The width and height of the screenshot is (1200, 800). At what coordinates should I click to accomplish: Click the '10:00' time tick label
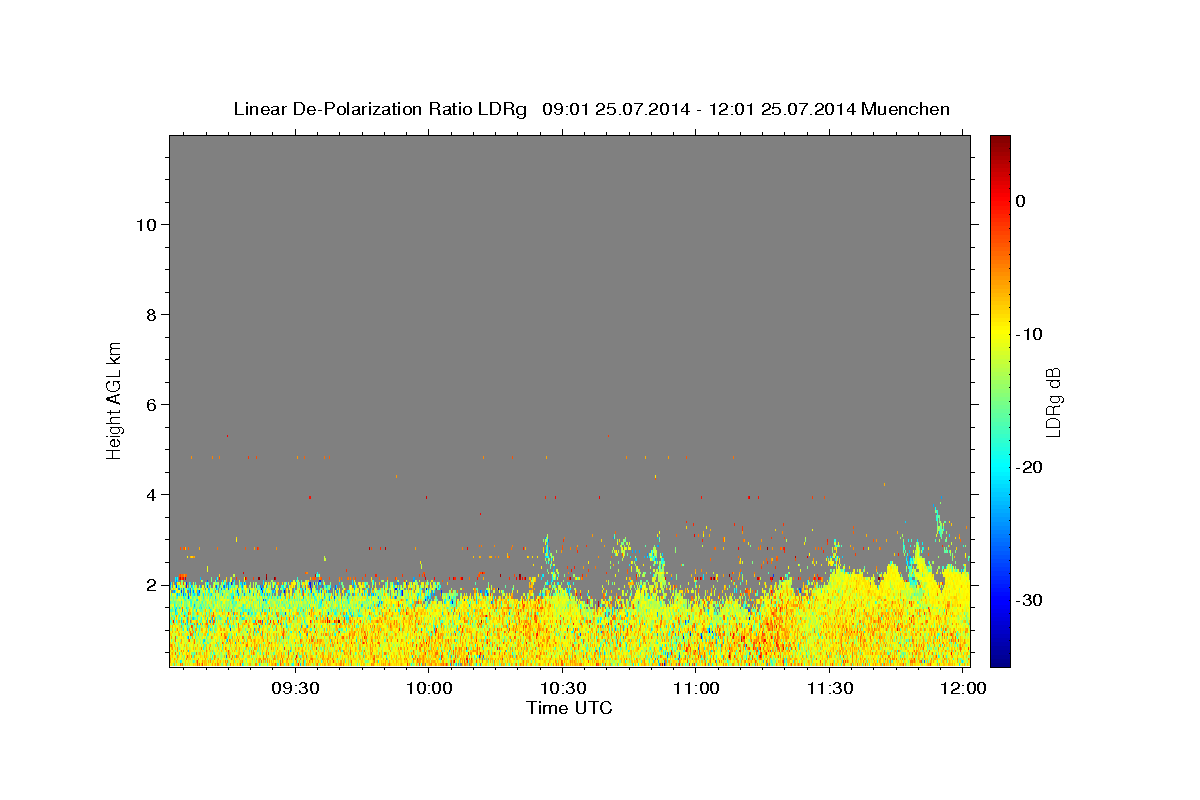pyautogui.click(x=428, y=689)
